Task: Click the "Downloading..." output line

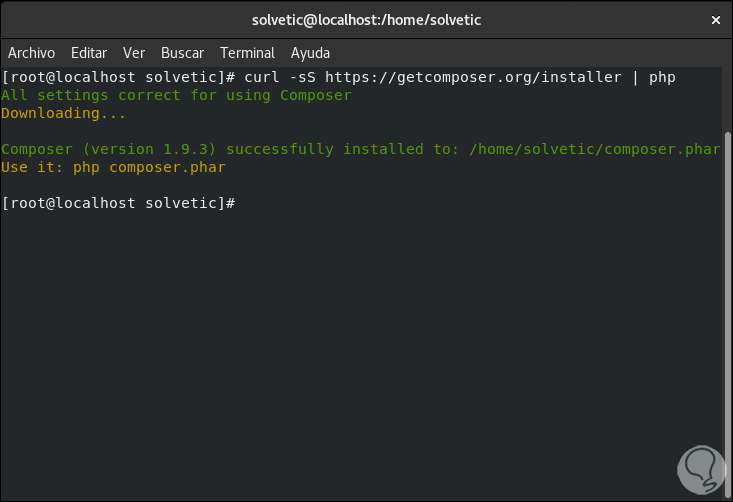Action: [x=64, y=113]
